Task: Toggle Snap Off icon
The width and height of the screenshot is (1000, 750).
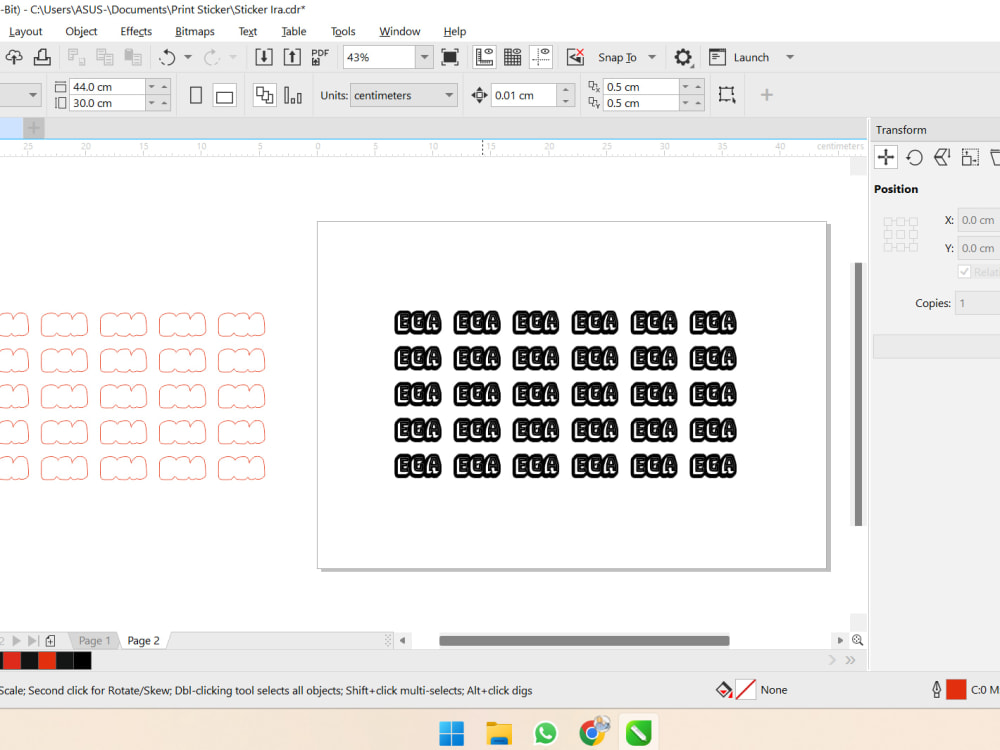Action: (575, 57)
